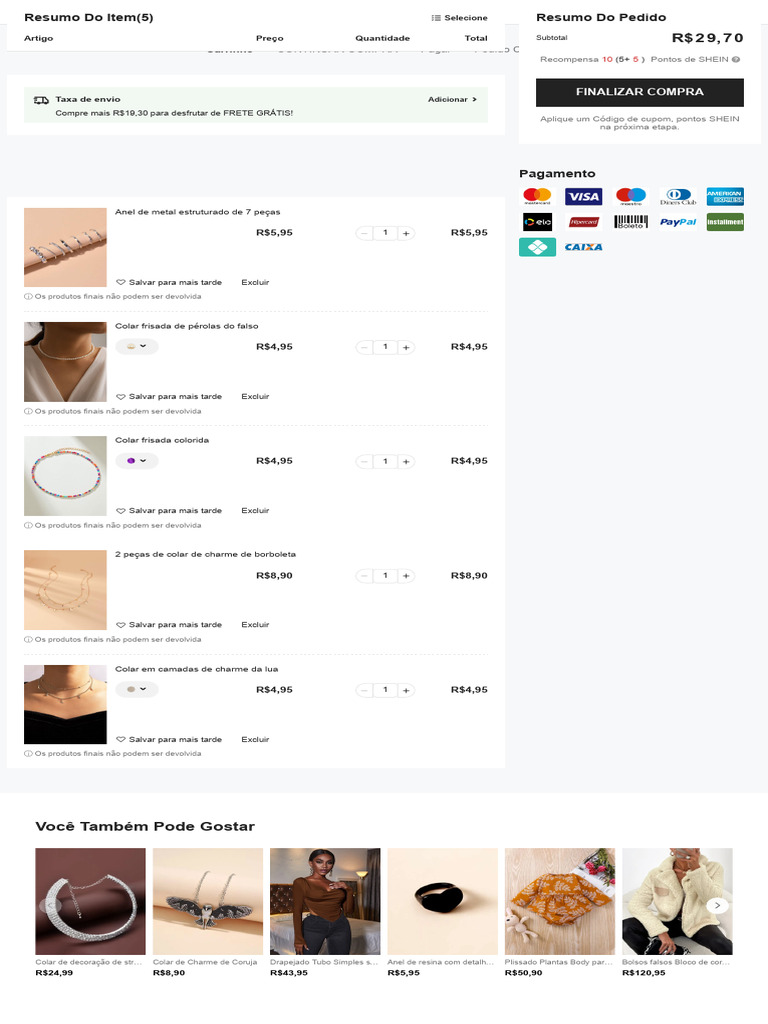Click the Selecione option in item summary
Image resolution: width=768 pixels, height=1024 pixels.
(460, 18)
